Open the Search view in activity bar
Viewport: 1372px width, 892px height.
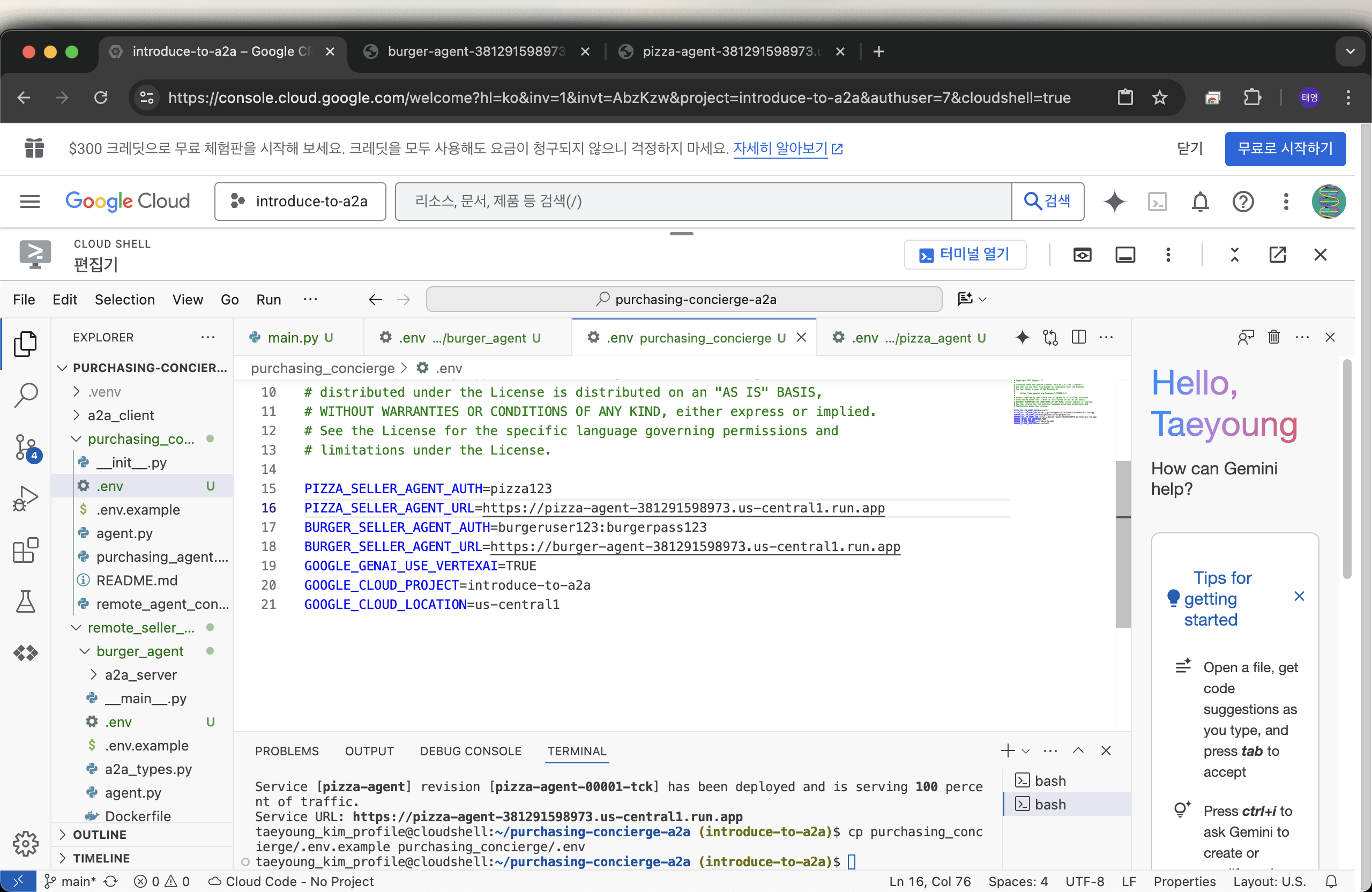pos(25,396)
